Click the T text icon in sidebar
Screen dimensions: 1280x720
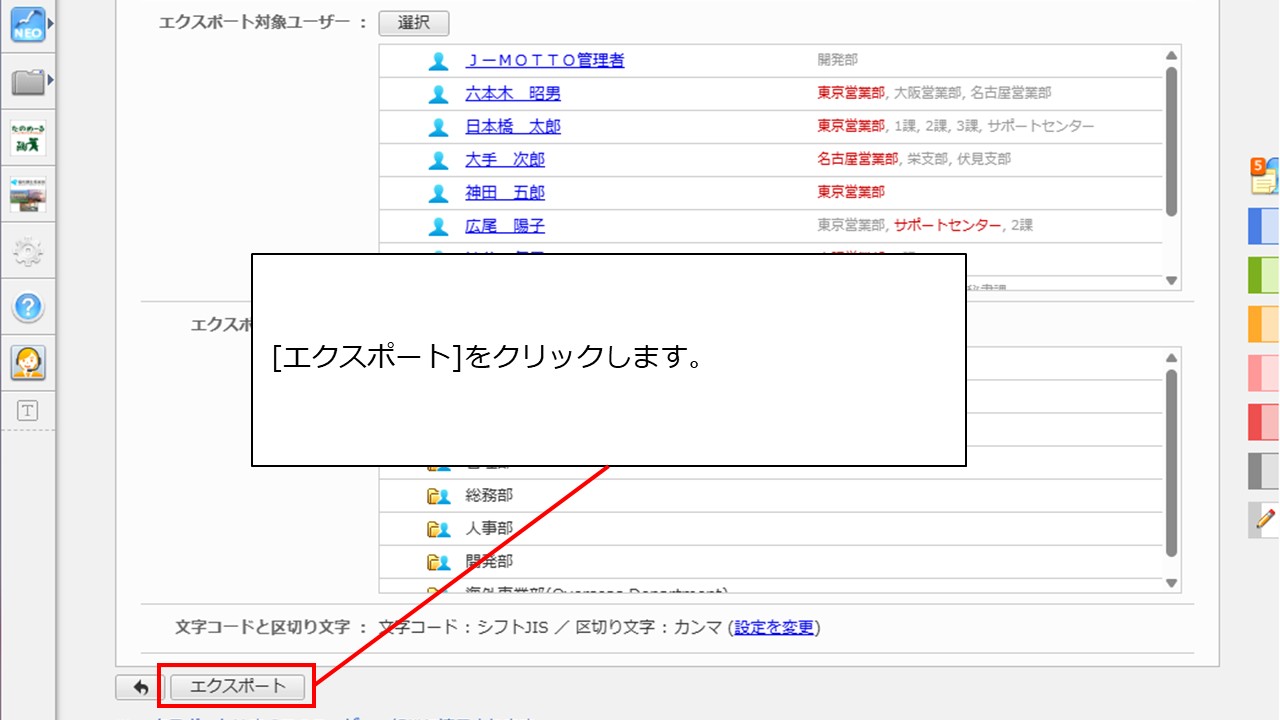(28, 410)
